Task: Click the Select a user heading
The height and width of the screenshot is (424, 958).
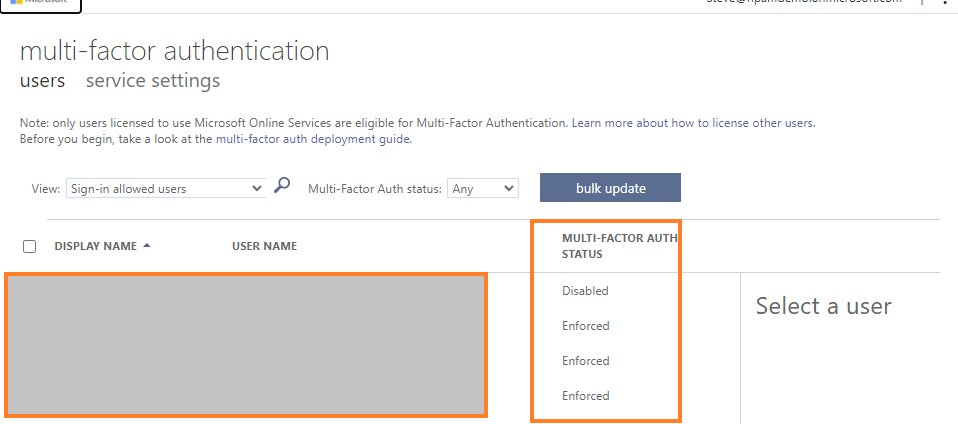Action: [824, 305]
